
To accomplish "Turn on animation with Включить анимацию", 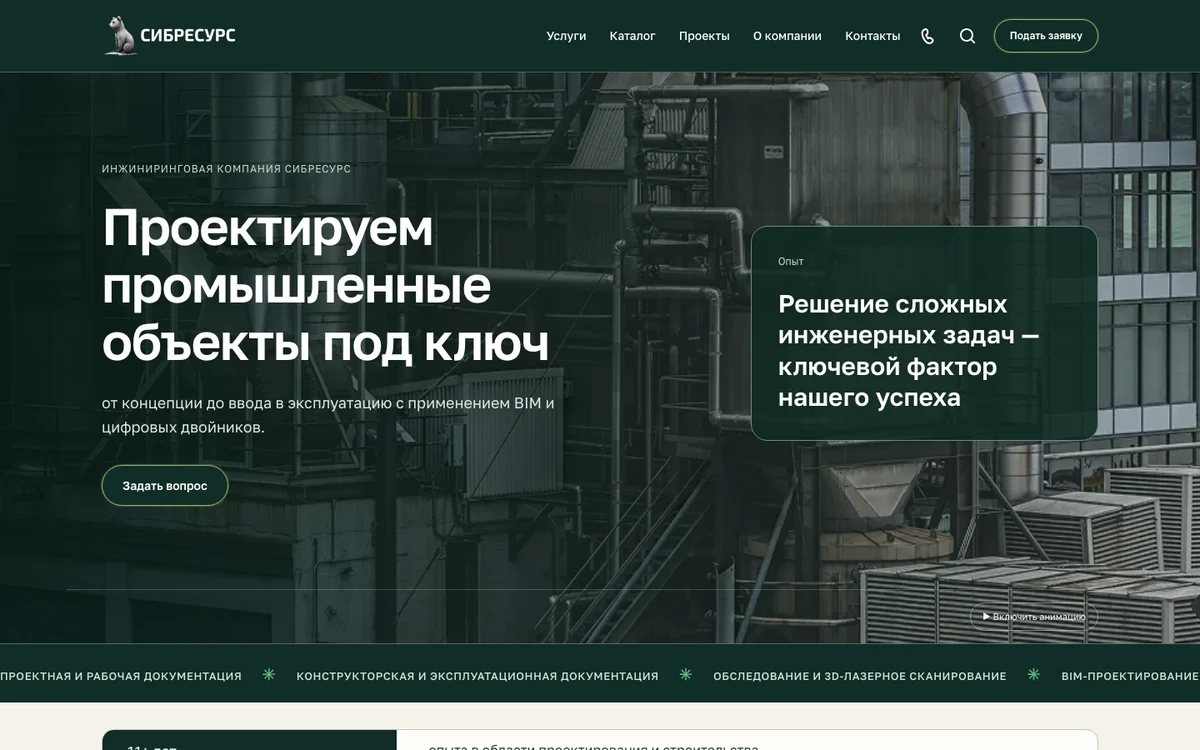I will [x=1034, y=617].
